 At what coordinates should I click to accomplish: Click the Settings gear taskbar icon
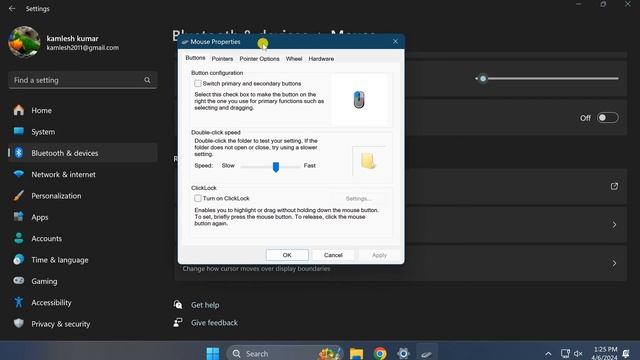pyautogui.click(x=403, y=353)
